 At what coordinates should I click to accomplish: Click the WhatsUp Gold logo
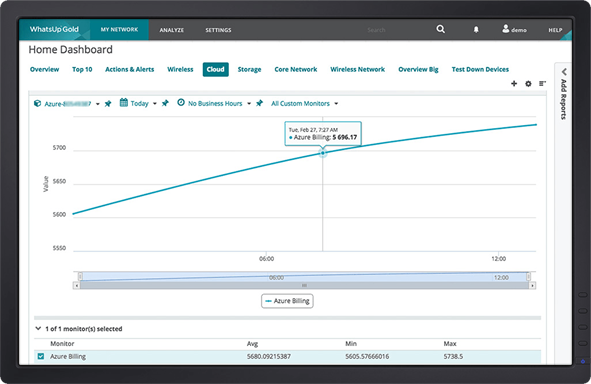coord(54,29)
